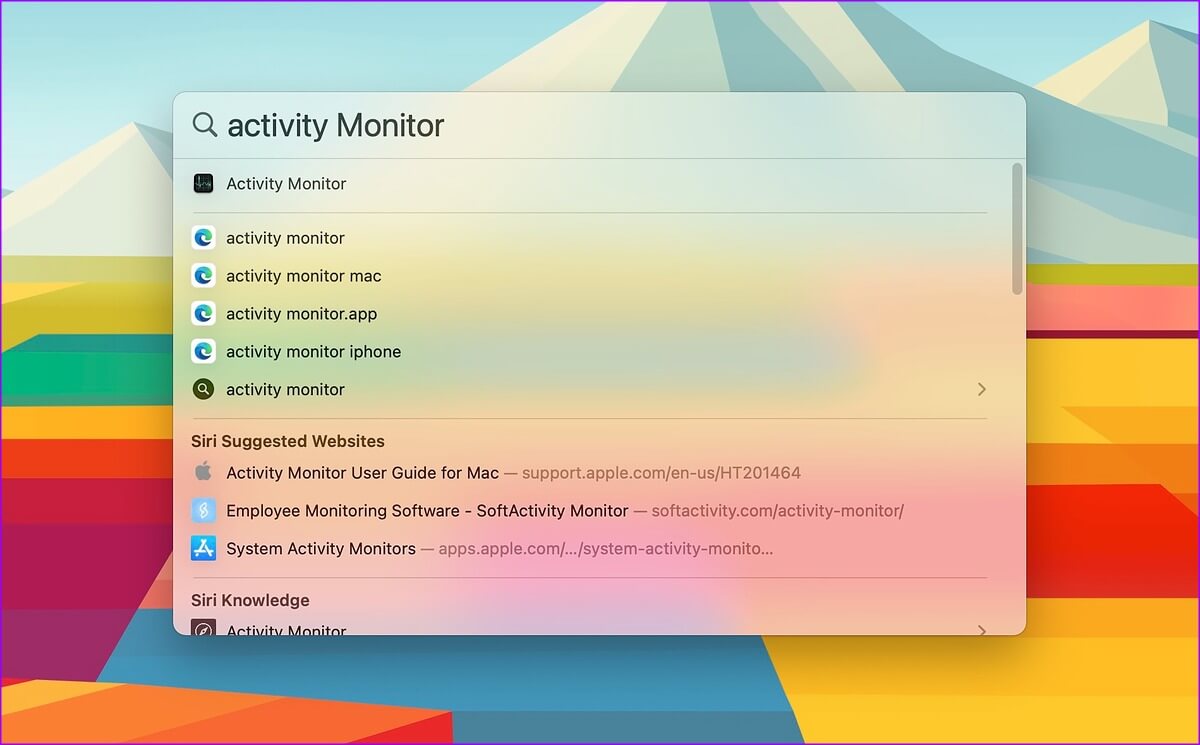The height and width of the screenshot is (745, 1200).
Task: Click the App Store icon for System Activity Monitors
Action: pyautogui.click(x=204, y=548)
